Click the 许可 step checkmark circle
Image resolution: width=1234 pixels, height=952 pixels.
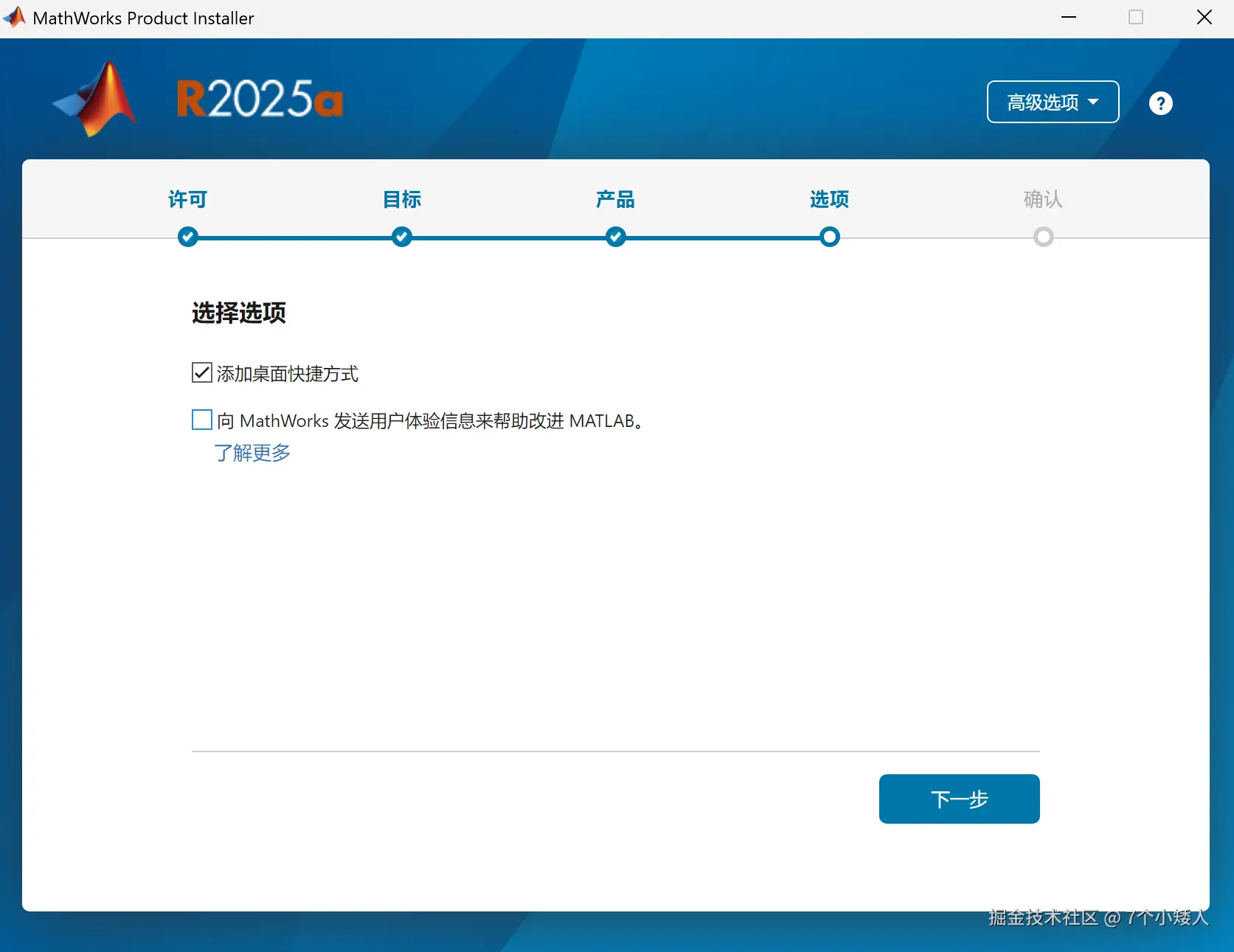(x=188, y=237)
